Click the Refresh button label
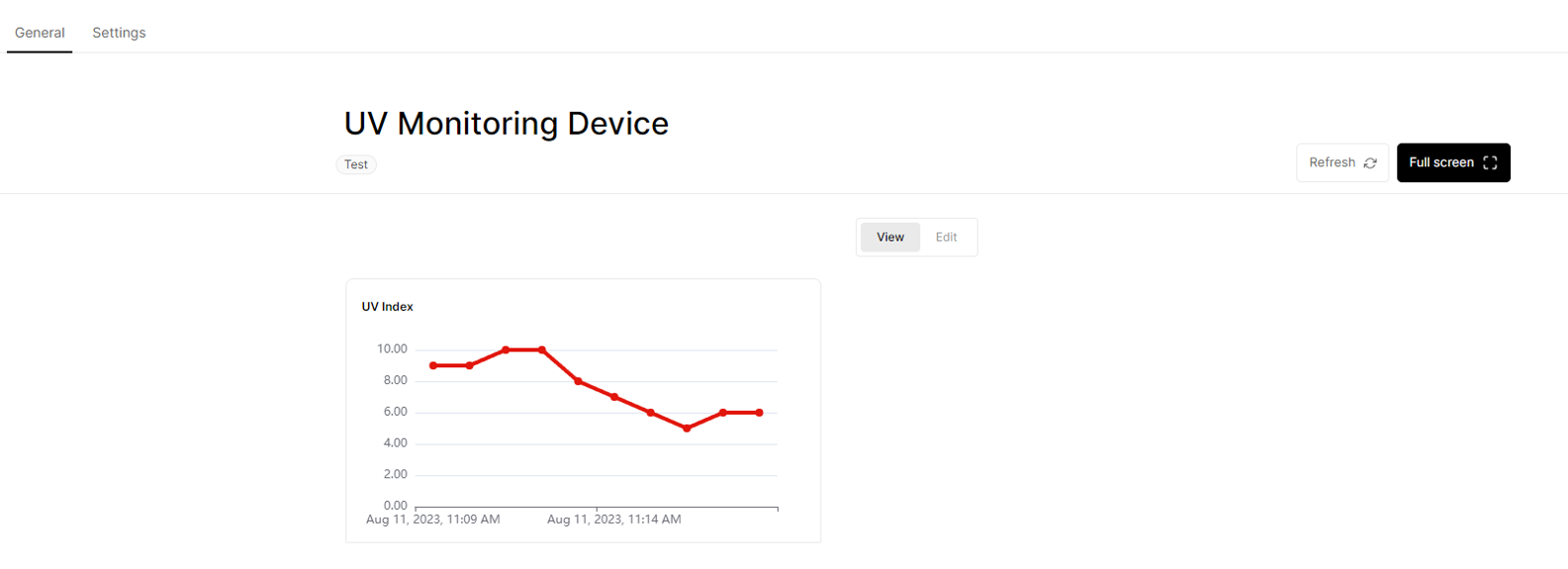This screenshot has width=1568, height=569. [x=1332, y=162]
